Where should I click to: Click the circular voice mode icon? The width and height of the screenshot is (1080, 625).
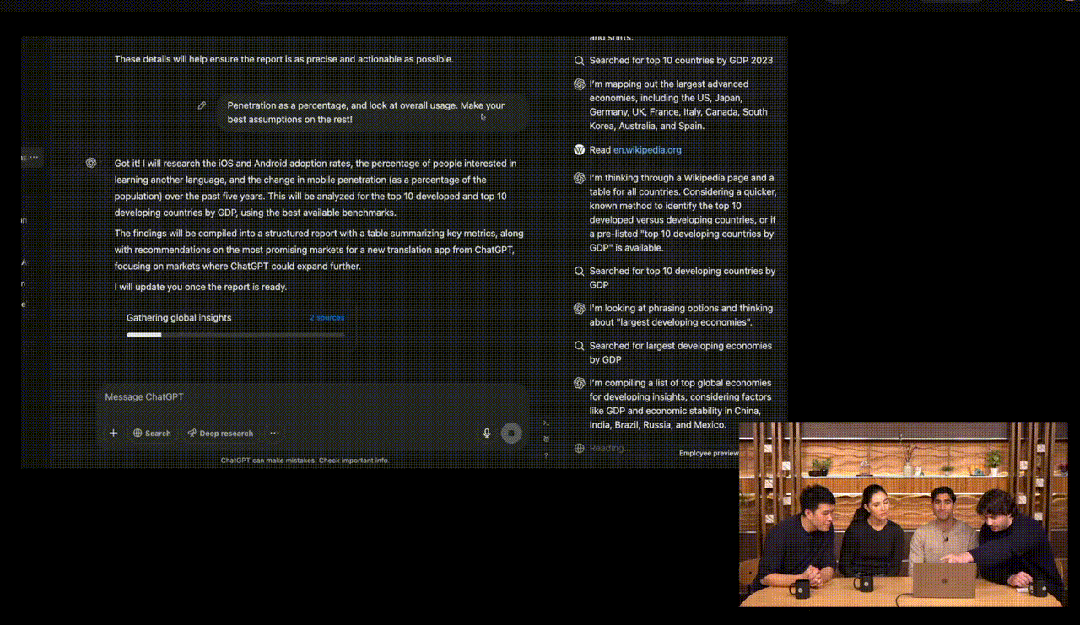(510, 432)
